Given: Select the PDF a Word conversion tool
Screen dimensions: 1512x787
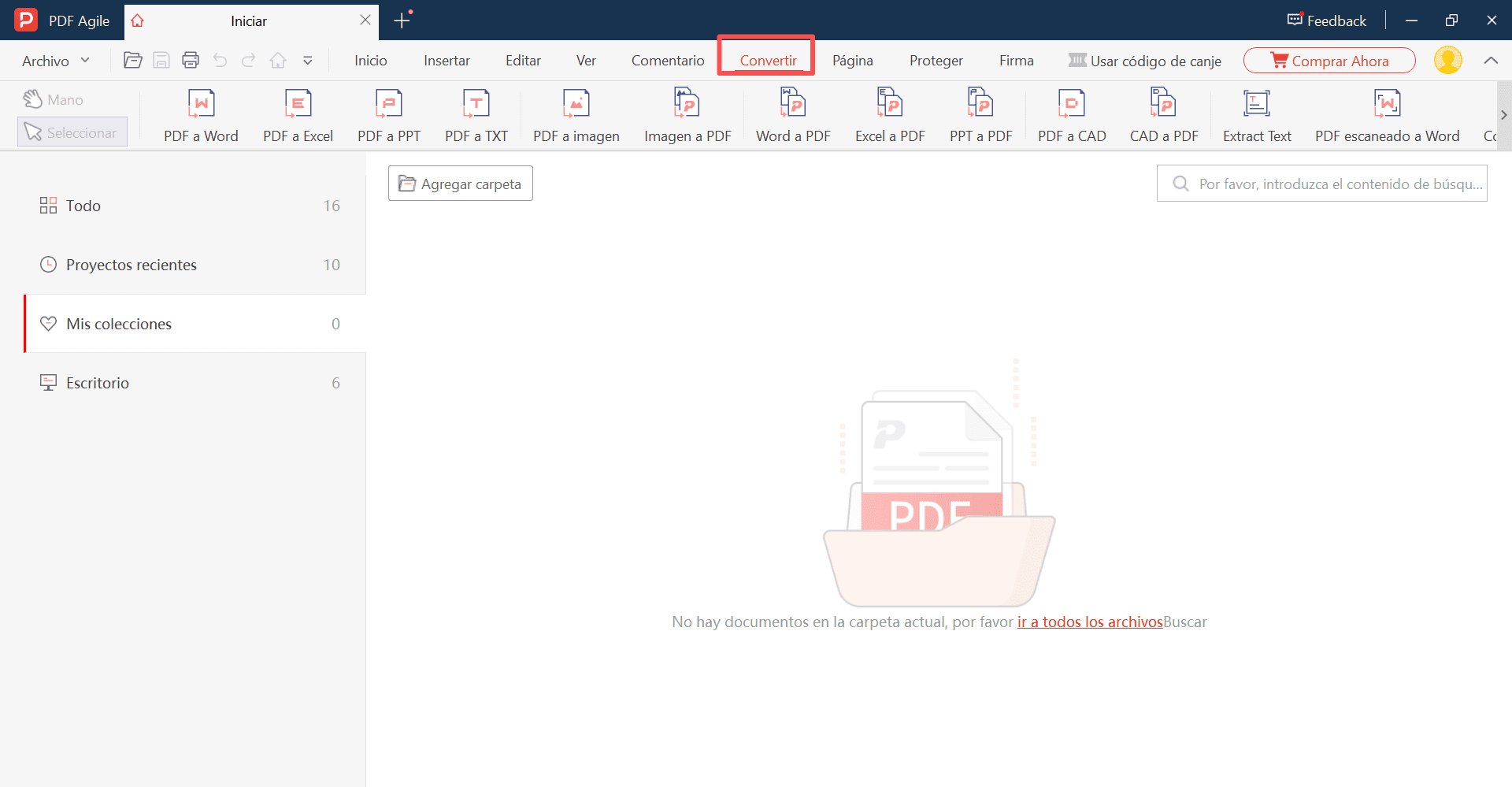Looking at the screenshot, I should [200, 115].
